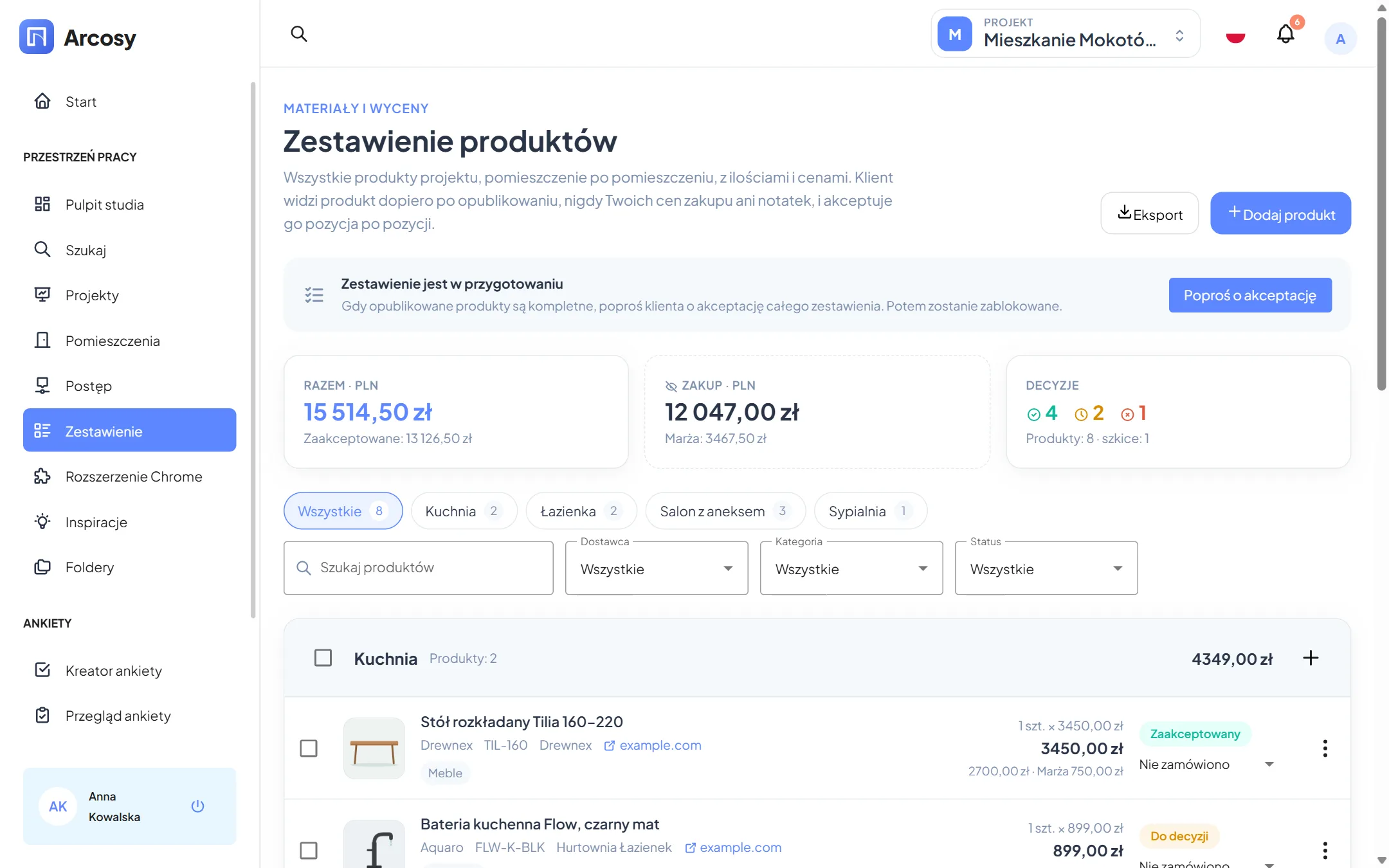The height and width of the screenshot is (868, 1389).
Task: Open search with the magnifier icon in header
Action: click(x=298, y=33)
